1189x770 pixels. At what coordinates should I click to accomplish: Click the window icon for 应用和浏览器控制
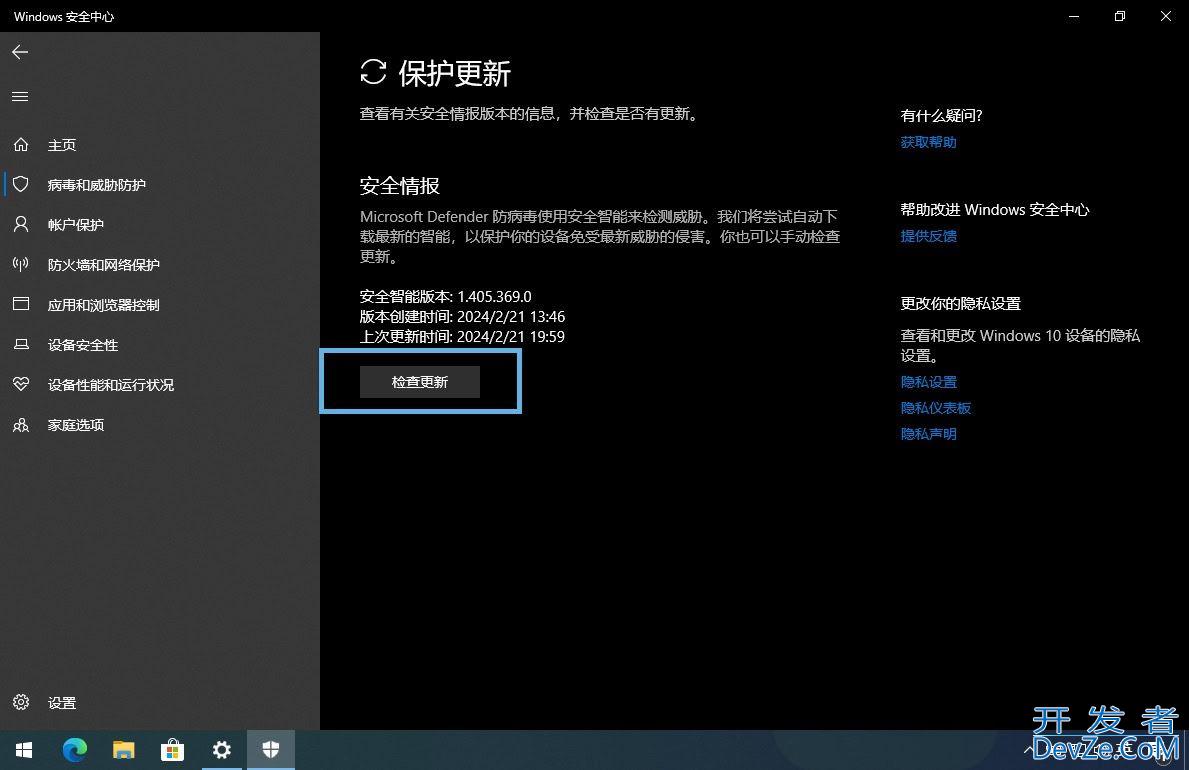tap(21, 304)
